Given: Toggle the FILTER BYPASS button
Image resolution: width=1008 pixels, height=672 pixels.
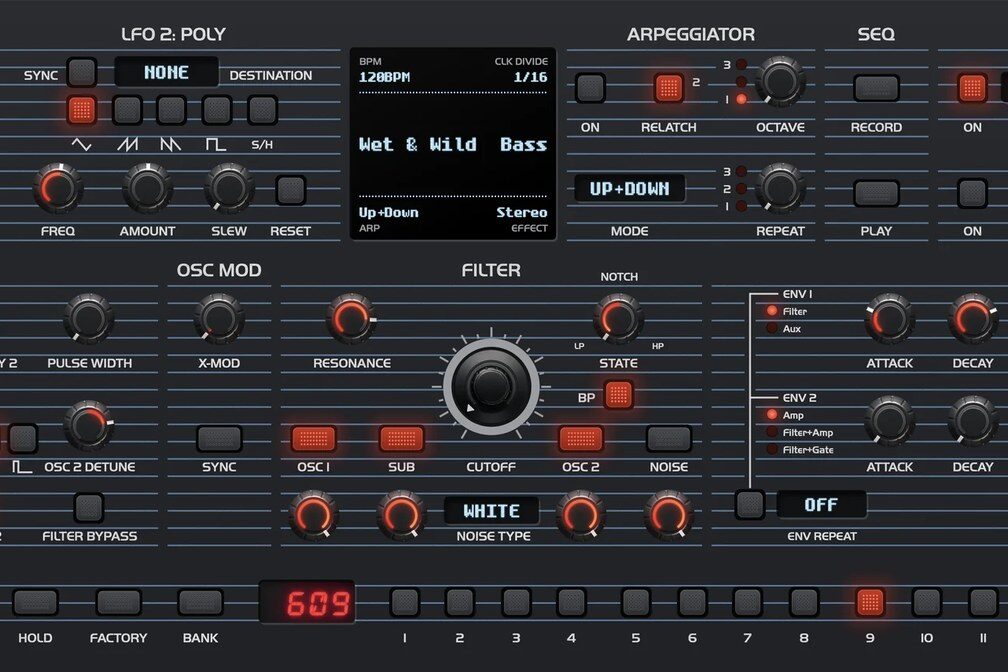Looking at the screenshot, I should click(89, 507).
